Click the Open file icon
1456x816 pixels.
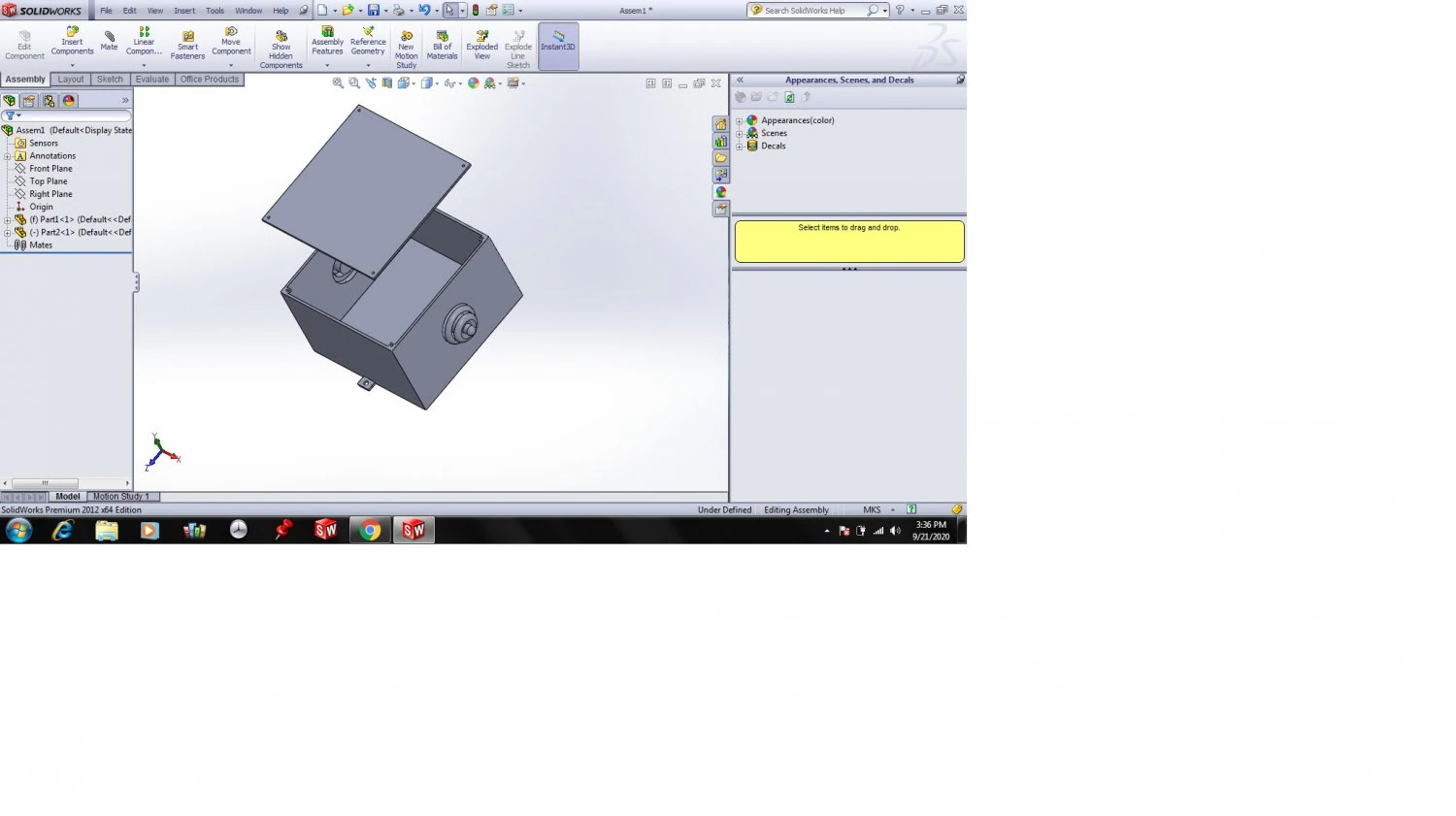click(x=347, y=11)
